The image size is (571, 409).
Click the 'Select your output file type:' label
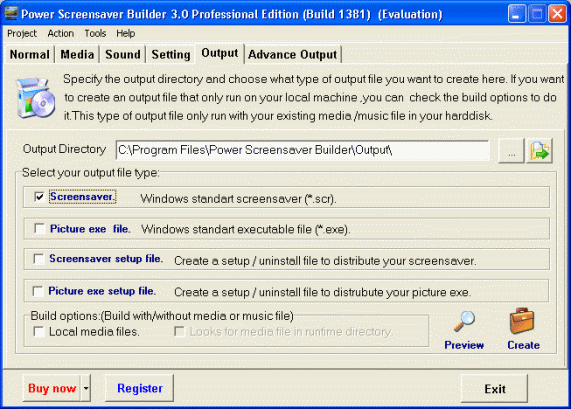91,173
